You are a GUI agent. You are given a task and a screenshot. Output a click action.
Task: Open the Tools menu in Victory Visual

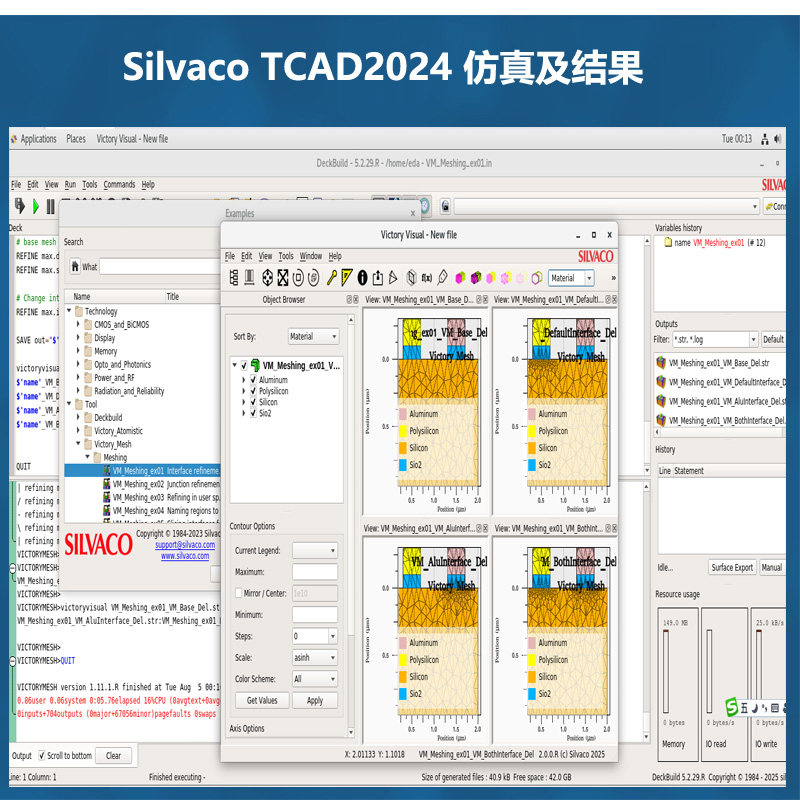(x=286, y=256)
